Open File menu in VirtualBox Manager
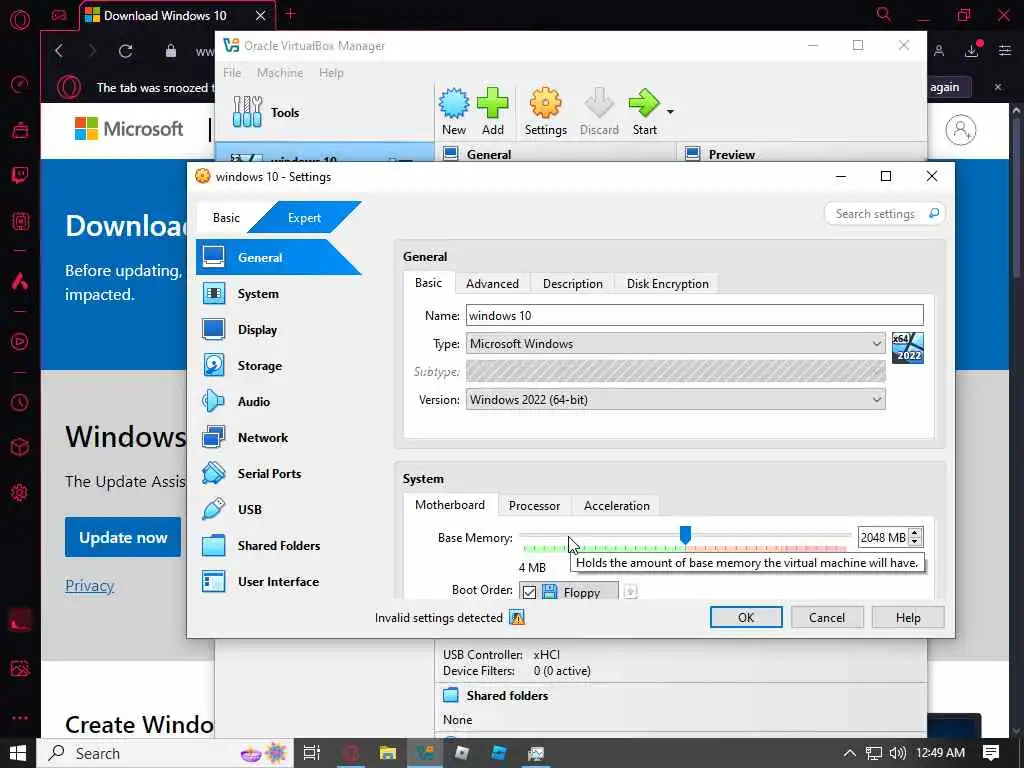The image size is (1024, 768). click(232, 72)
